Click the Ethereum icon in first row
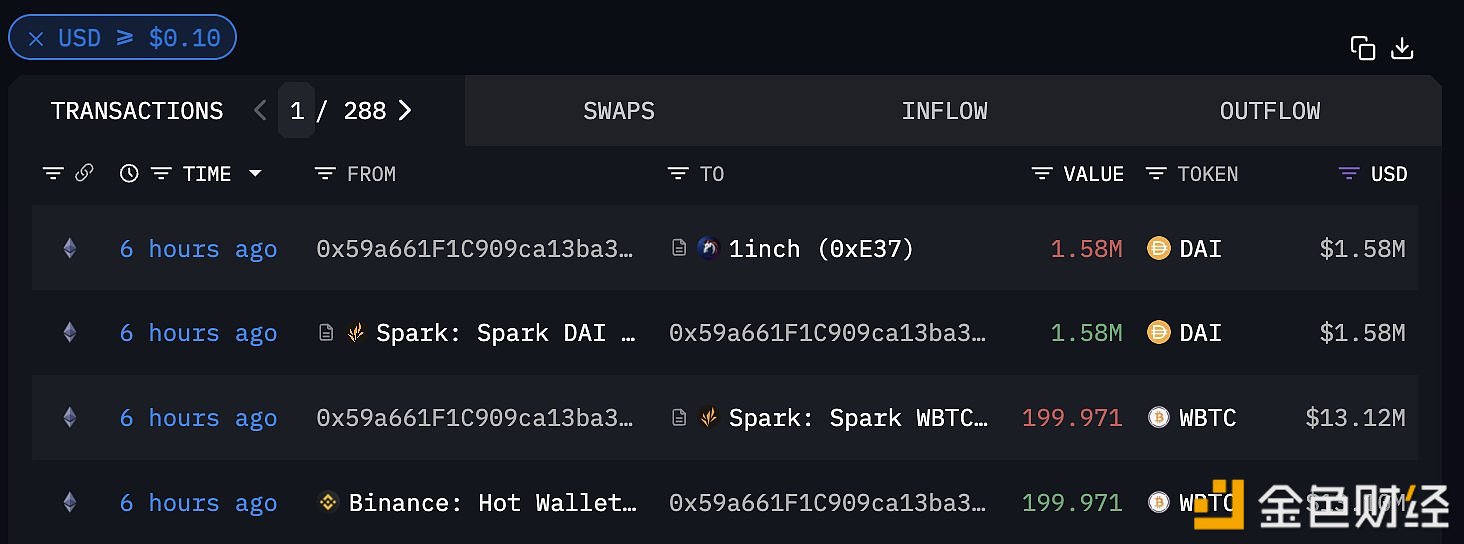Image resolution: width=1464 pixels, height=544 pixels. click(69, 249)
